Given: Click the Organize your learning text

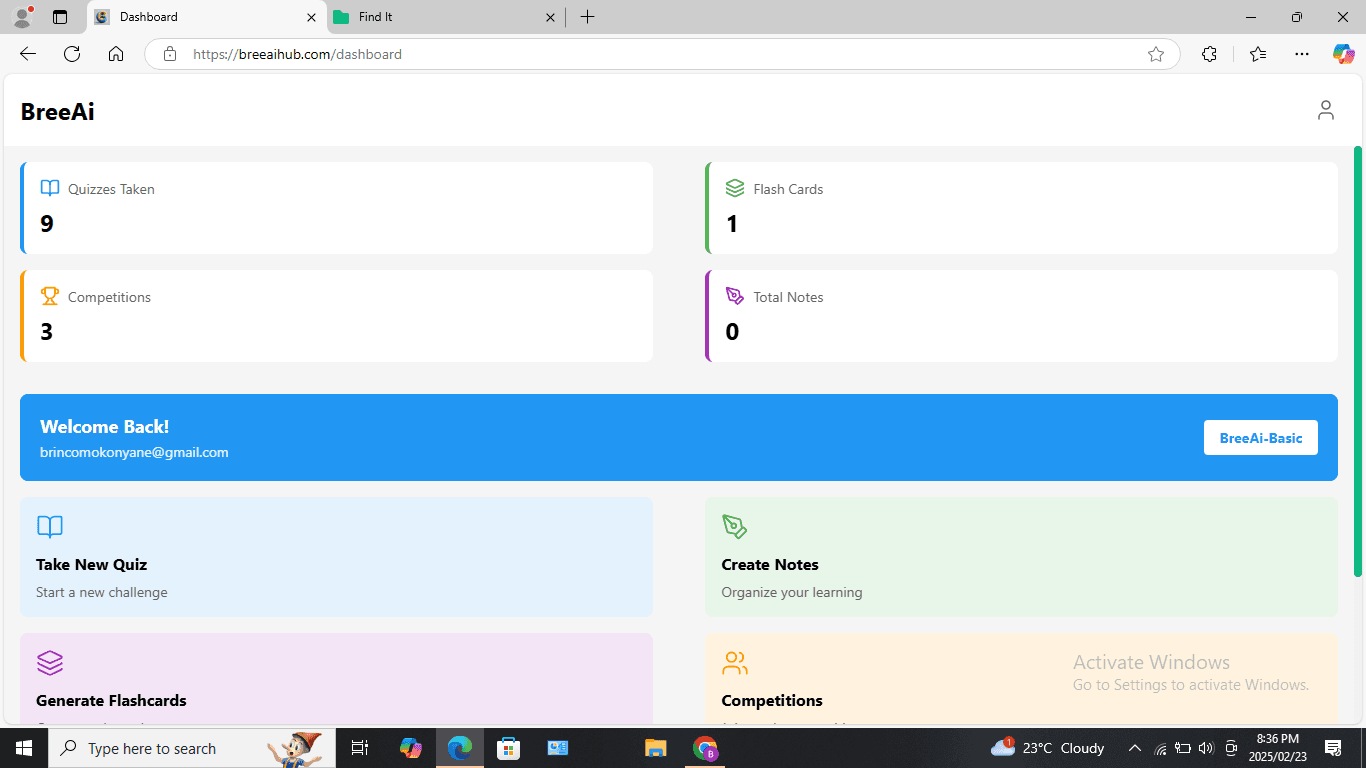Looking at the screenshot, I should point(792,592).
